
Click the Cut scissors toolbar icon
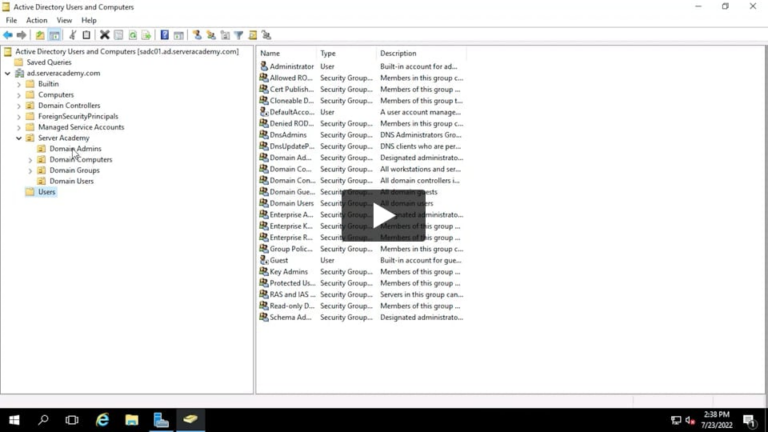pos(71,35)
